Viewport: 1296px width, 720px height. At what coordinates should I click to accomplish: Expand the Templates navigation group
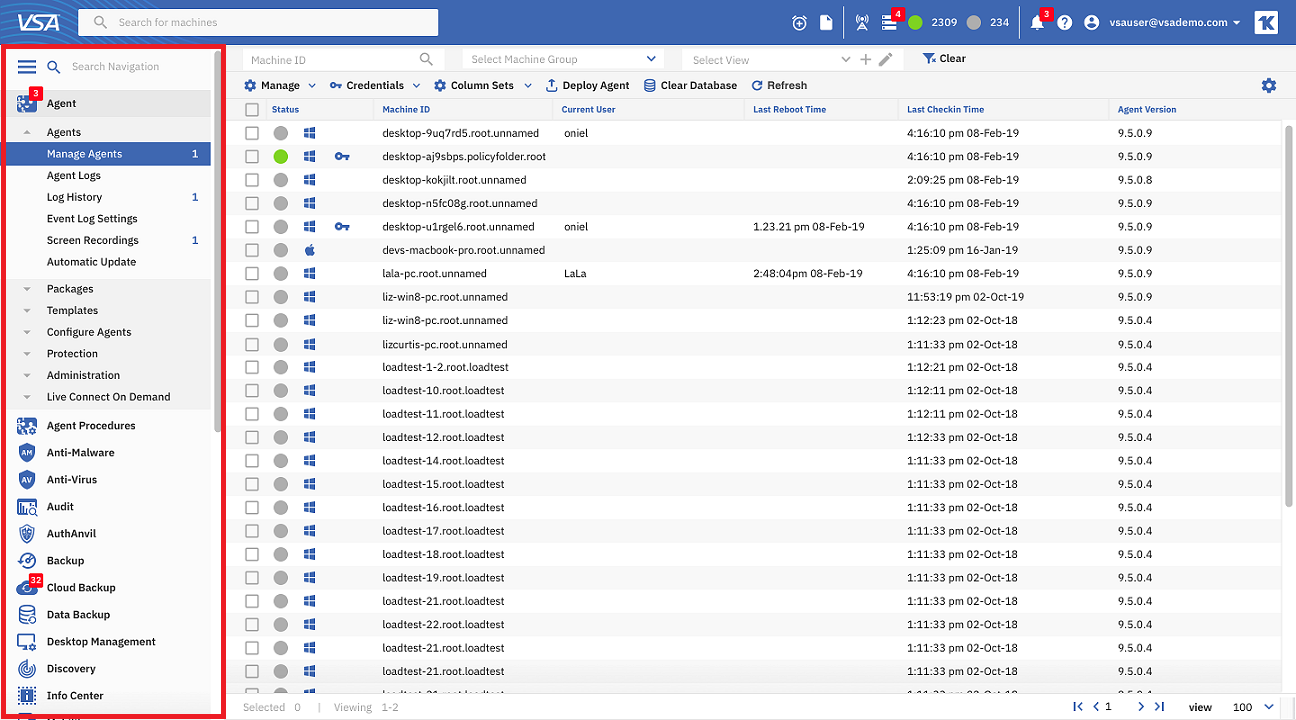tap(27, 311)
